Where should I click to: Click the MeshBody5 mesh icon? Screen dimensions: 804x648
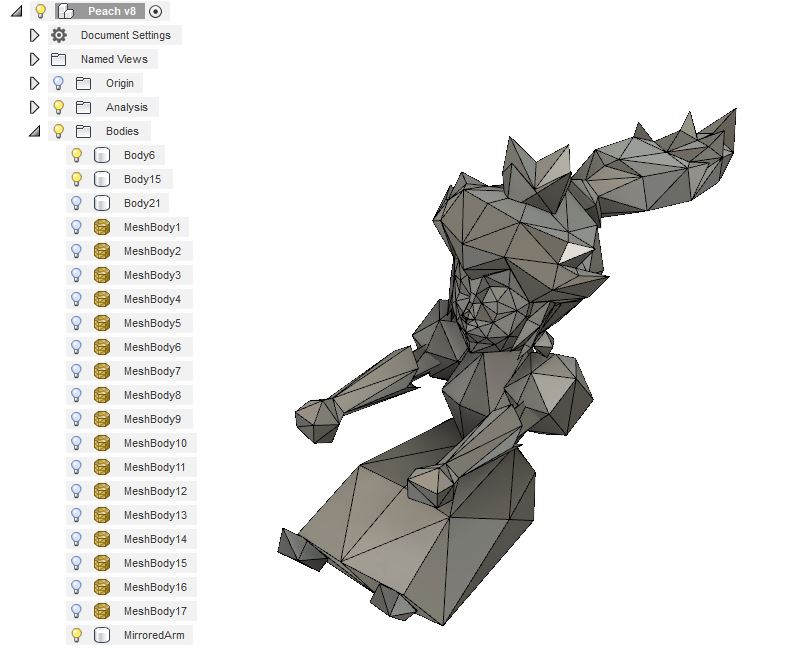(102, 323)
